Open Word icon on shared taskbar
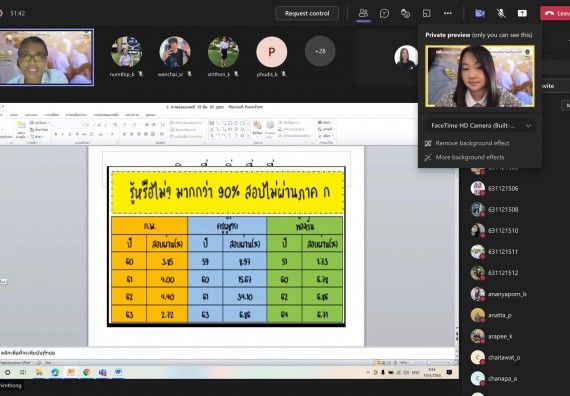Image resolution: width=570 pixels, height=396 pixels. pos(118,372)
